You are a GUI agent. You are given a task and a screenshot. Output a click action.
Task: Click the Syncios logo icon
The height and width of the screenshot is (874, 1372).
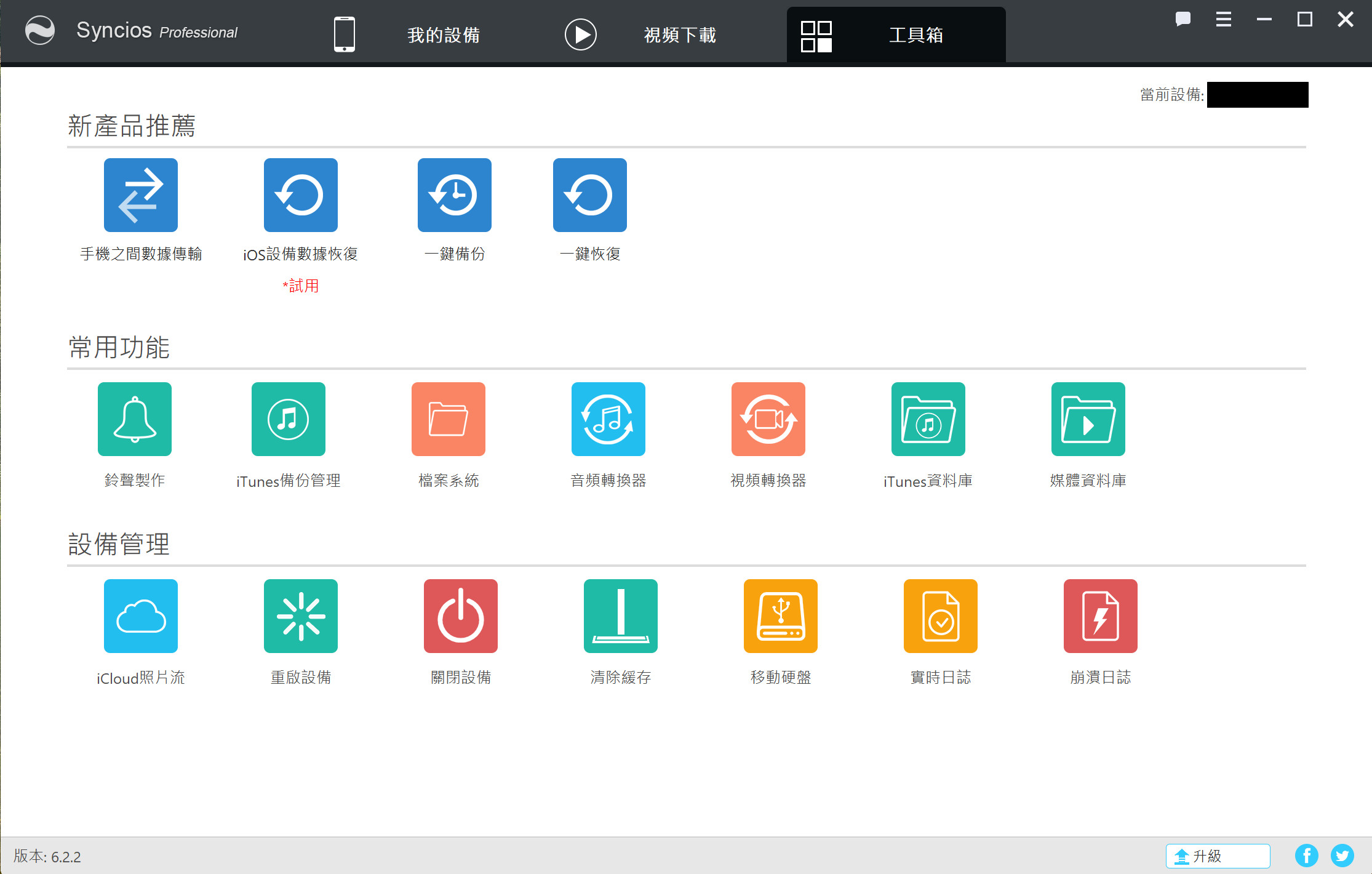(40, 31)
